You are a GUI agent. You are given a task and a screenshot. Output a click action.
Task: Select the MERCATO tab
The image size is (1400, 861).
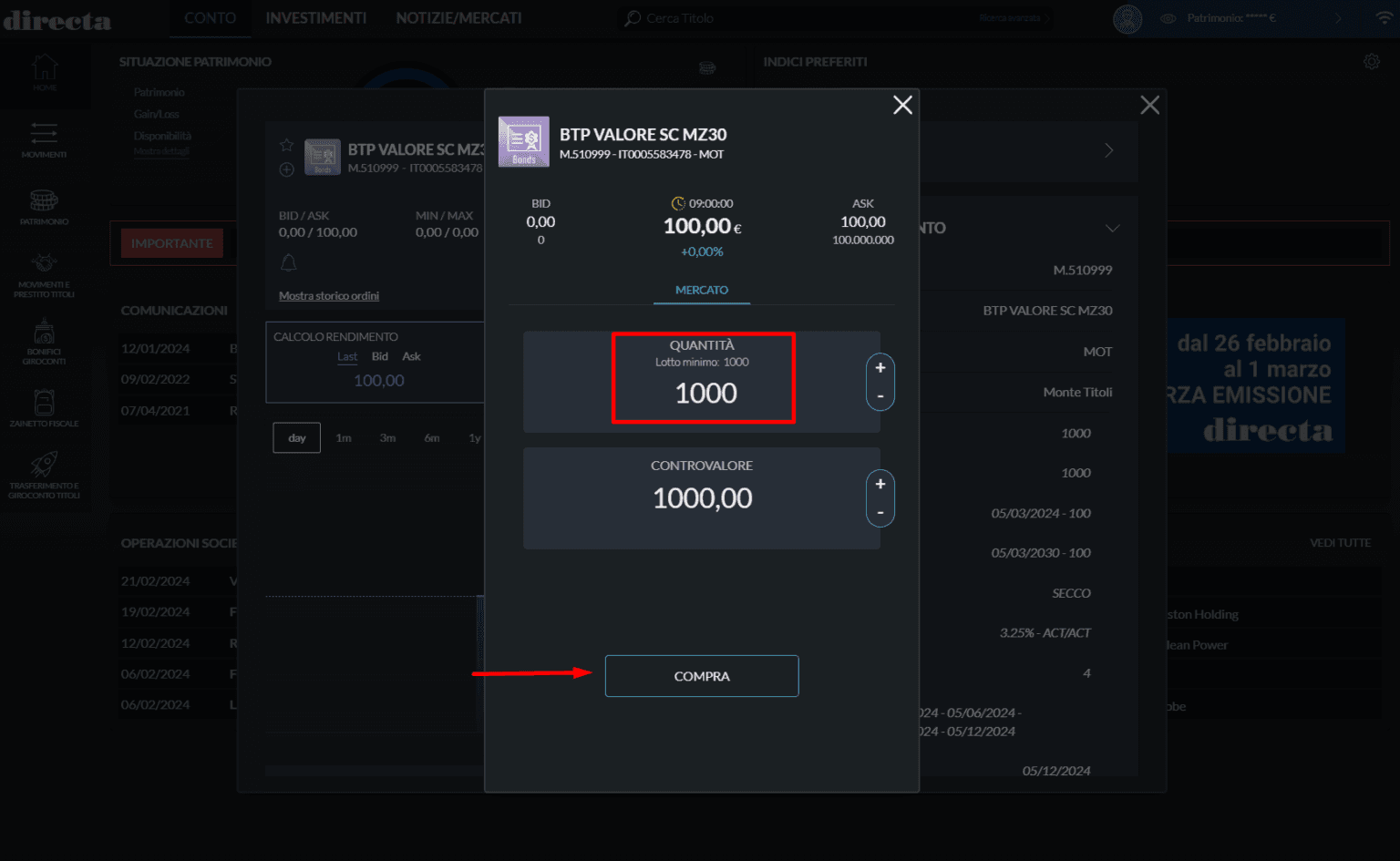click(x=701, y=290)
